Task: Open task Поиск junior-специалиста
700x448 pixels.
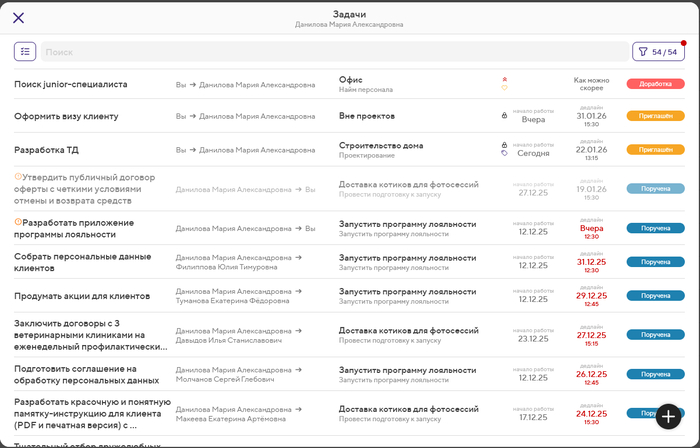Action: point(71,85)
